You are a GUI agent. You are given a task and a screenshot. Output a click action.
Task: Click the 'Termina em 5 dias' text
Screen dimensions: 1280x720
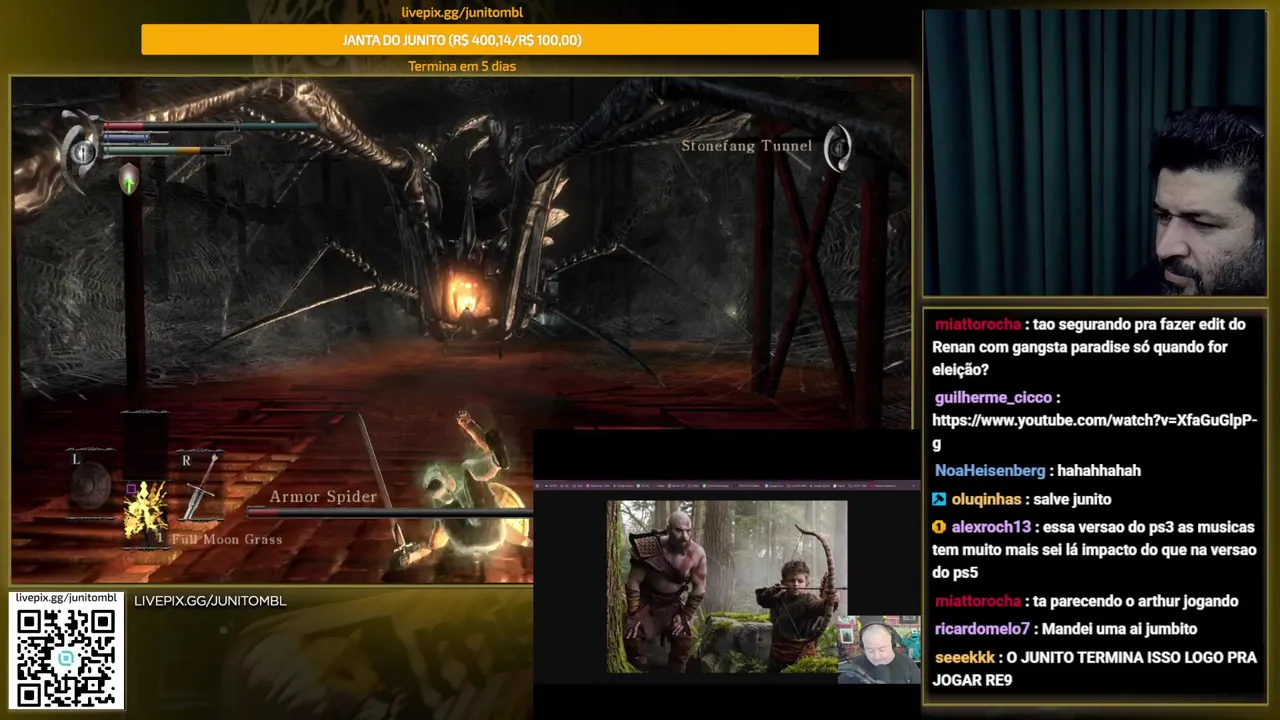coord(462,66)
